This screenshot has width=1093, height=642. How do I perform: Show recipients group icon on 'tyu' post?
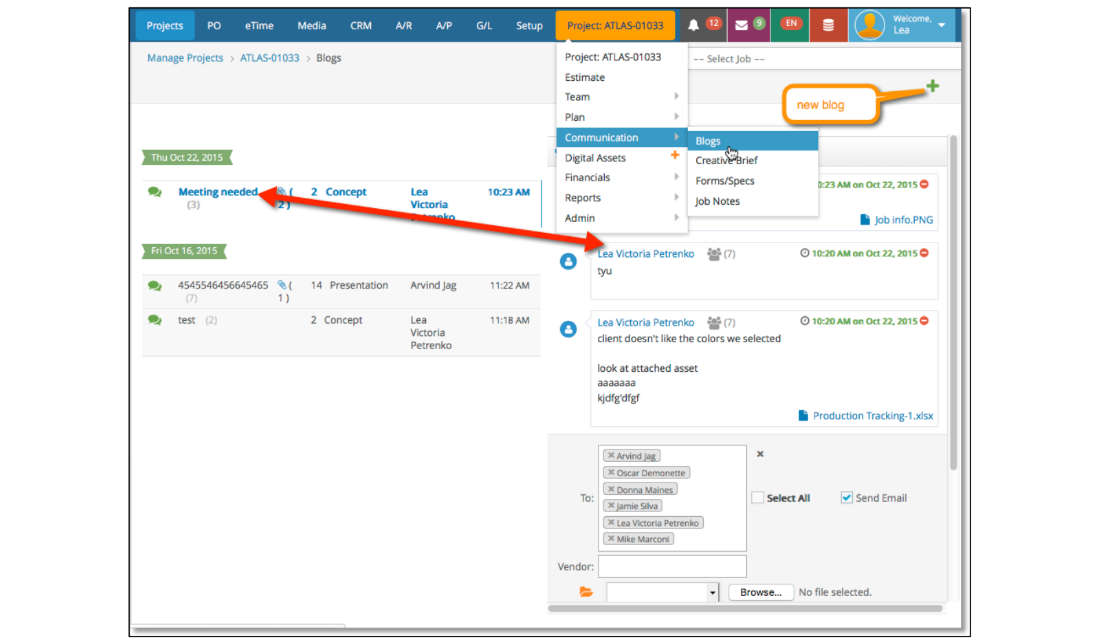(x=714, y=254)
